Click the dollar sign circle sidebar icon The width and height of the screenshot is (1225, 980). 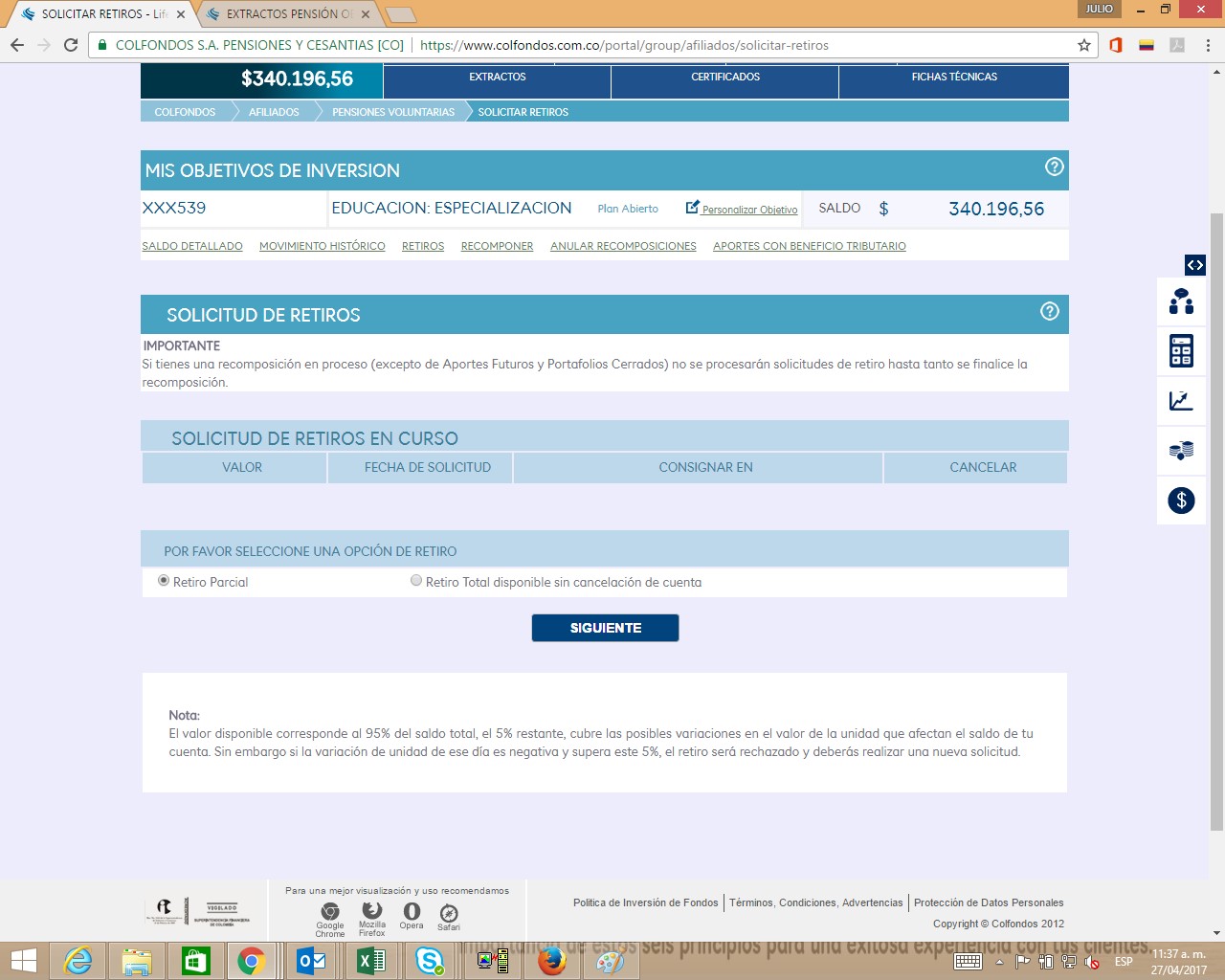[1181, 500]
